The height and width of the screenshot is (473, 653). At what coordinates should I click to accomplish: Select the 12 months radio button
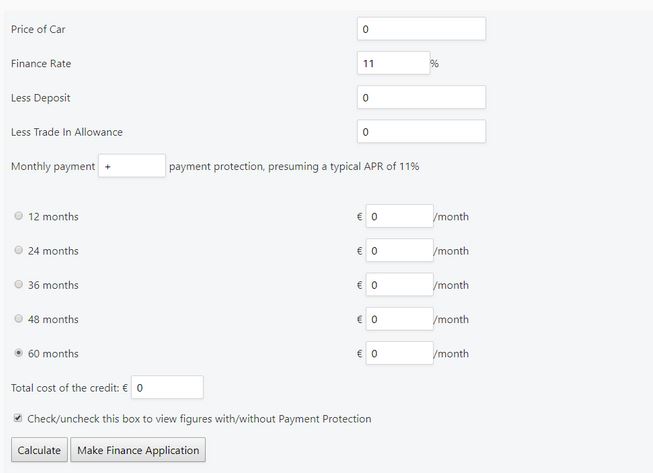click(x=19, y=217)
